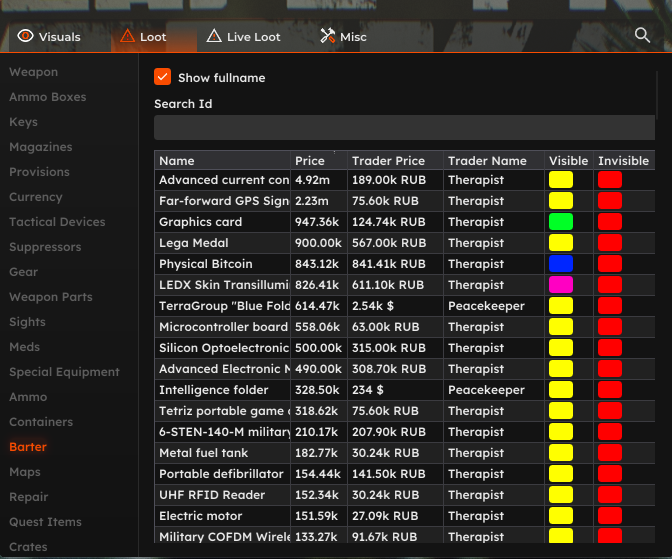Screen dimensions: 672x559
Task: Click the search magnifier icon
Action: (x=642, y=35)
